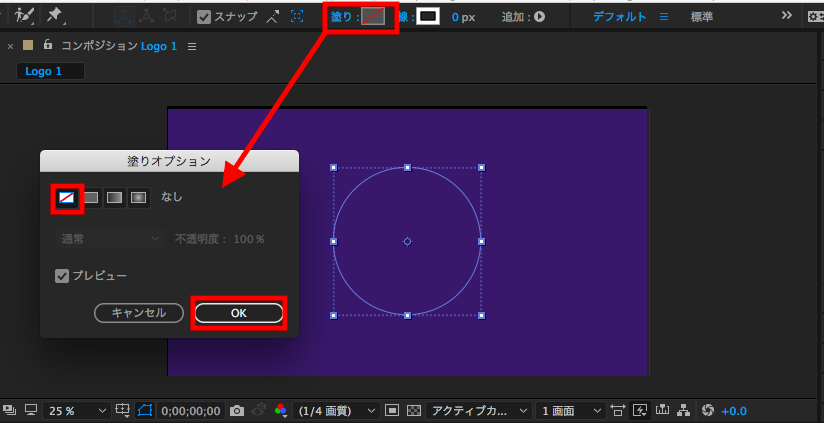The height and width of the screenshot is (423, 824).
Task: Open the composition flowchart icon
Action: [683, 410]
